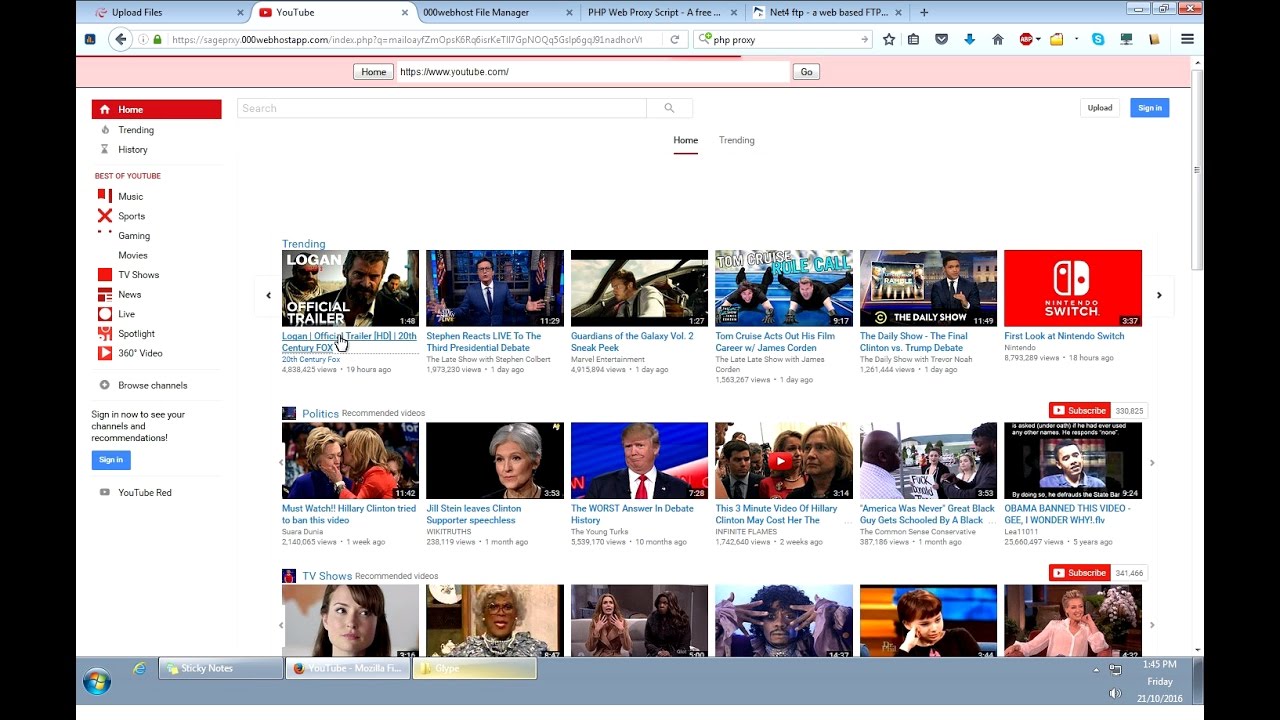This screenshot has width=1280, height=720.
Task: Click Internet Explorer taskbar icon
Action: coord(139,668)
